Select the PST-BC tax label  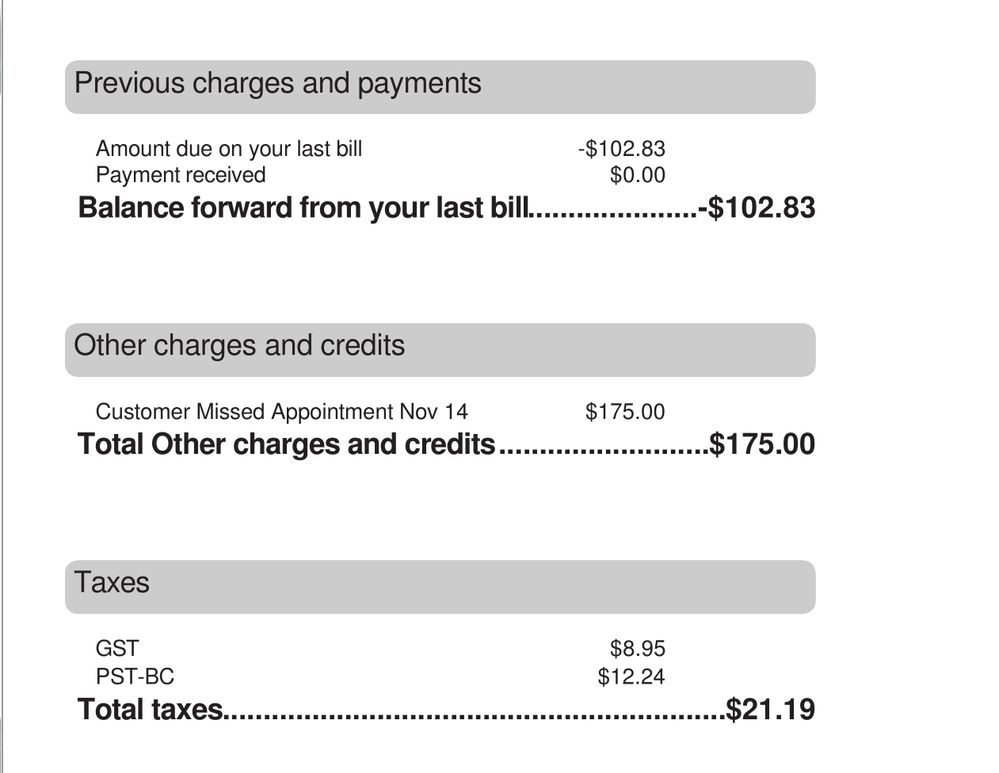click(135, 676)
